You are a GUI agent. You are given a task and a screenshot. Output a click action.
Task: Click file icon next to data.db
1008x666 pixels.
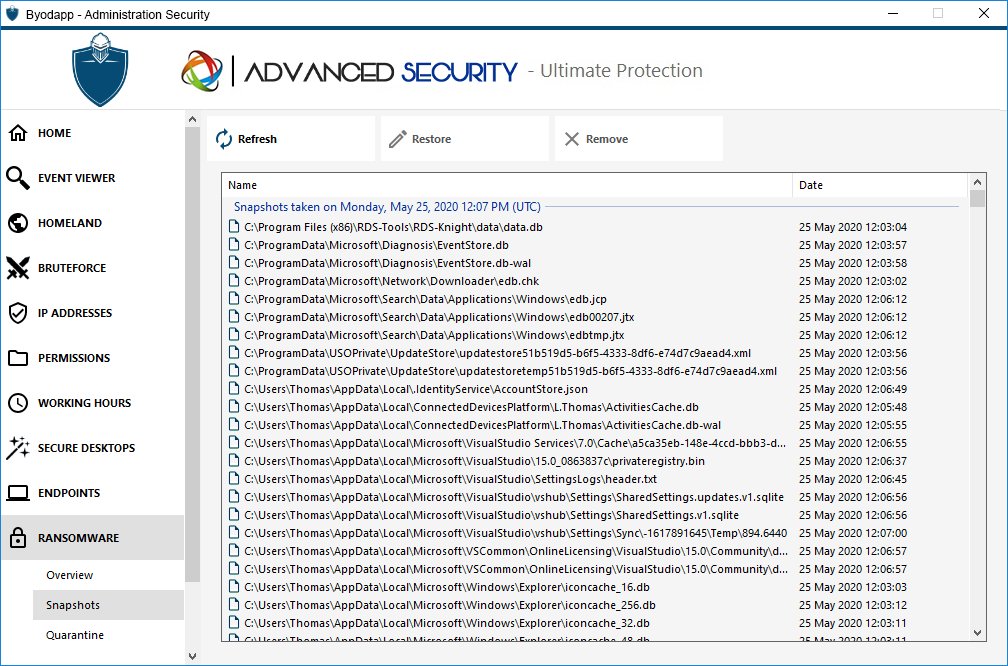pos(234,227)
